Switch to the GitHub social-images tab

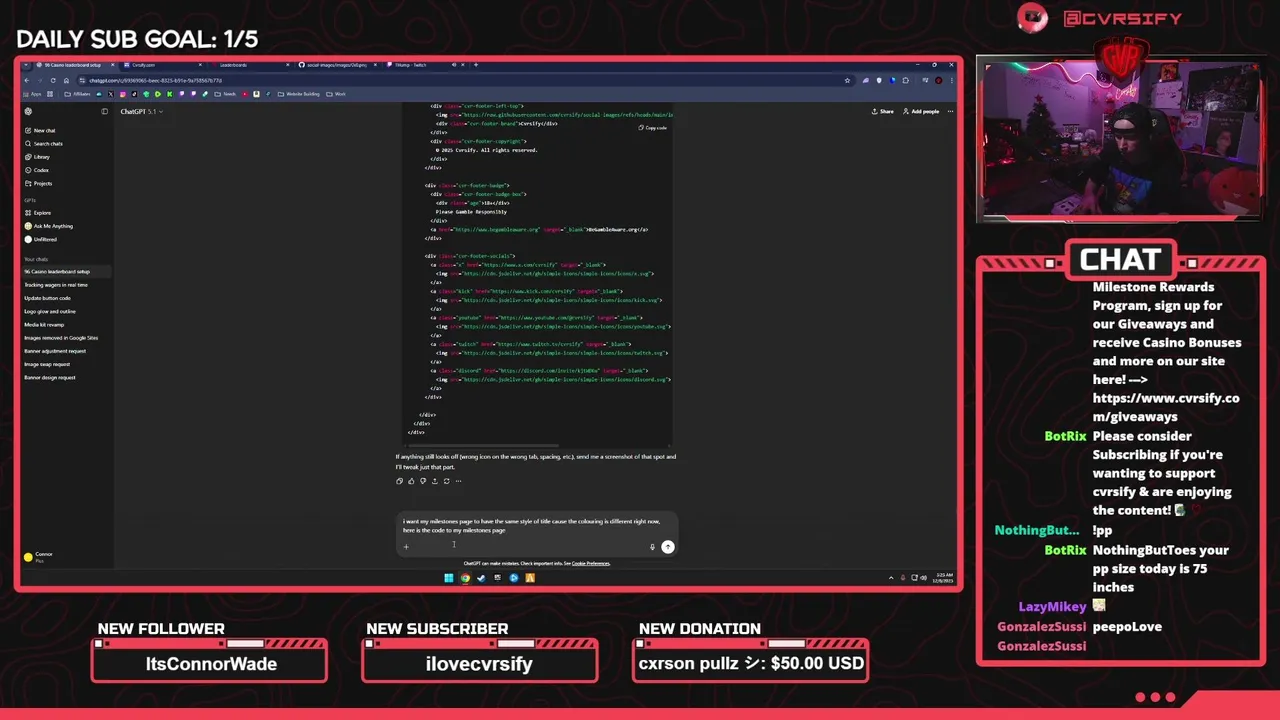tap(337, 65)
